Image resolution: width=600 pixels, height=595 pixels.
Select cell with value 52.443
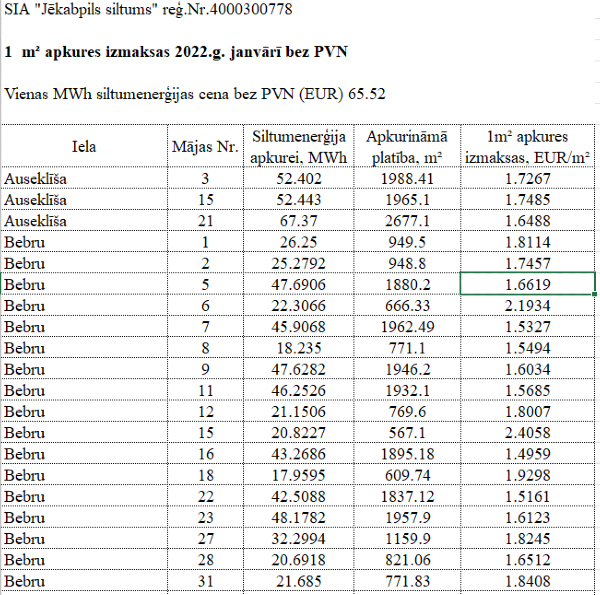[x=298, y=199]
